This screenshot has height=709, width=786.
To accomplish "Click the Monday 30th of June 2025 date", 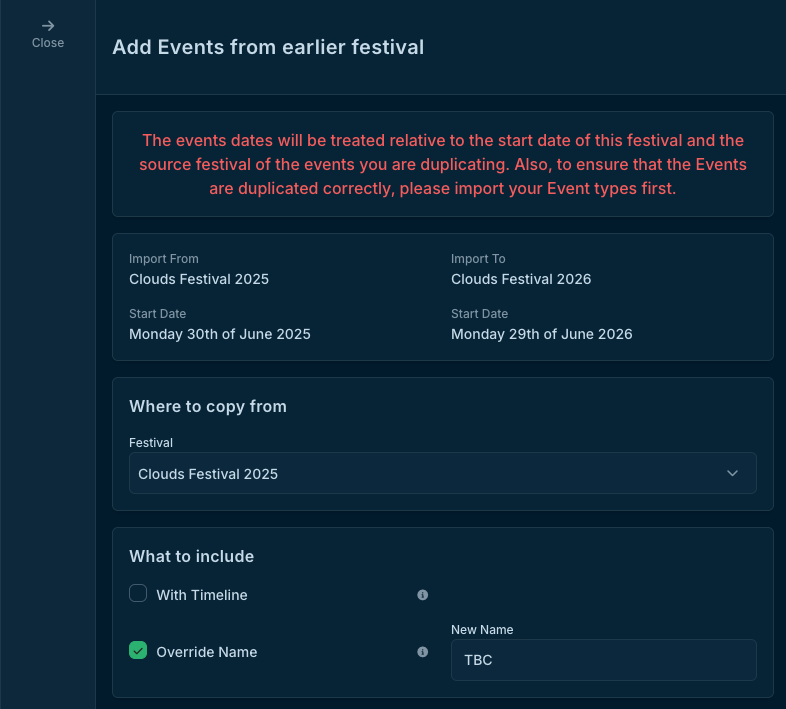I will tap(220, 334).
